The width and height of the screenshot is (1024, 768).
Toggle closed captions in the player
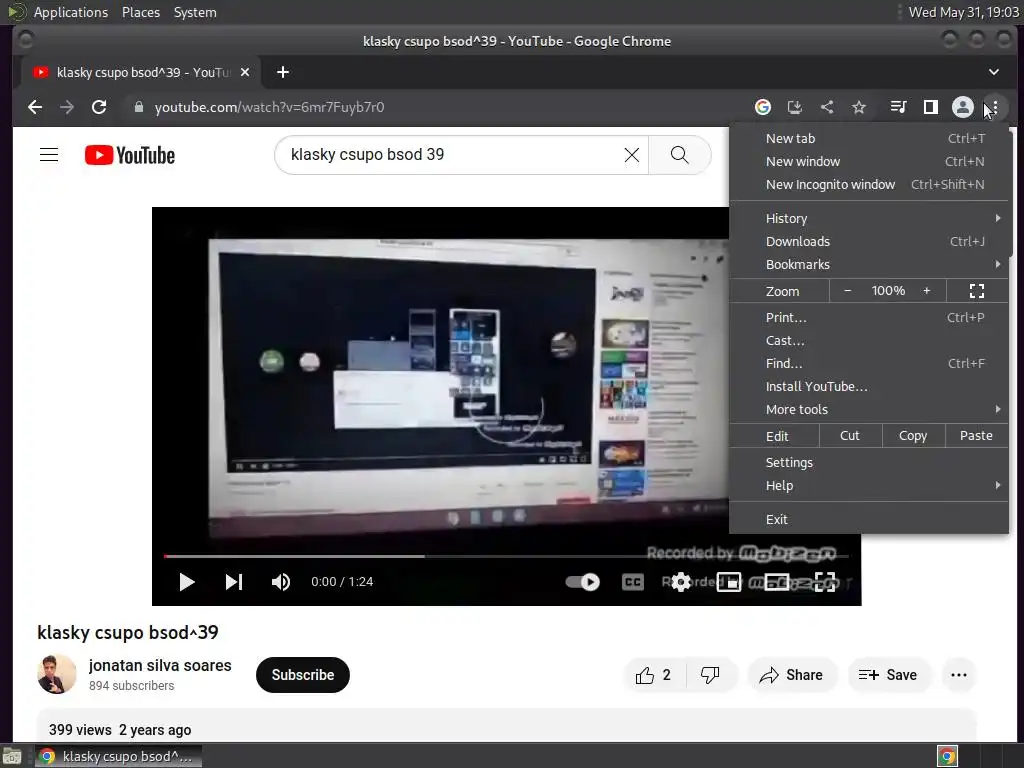point(632,582)
